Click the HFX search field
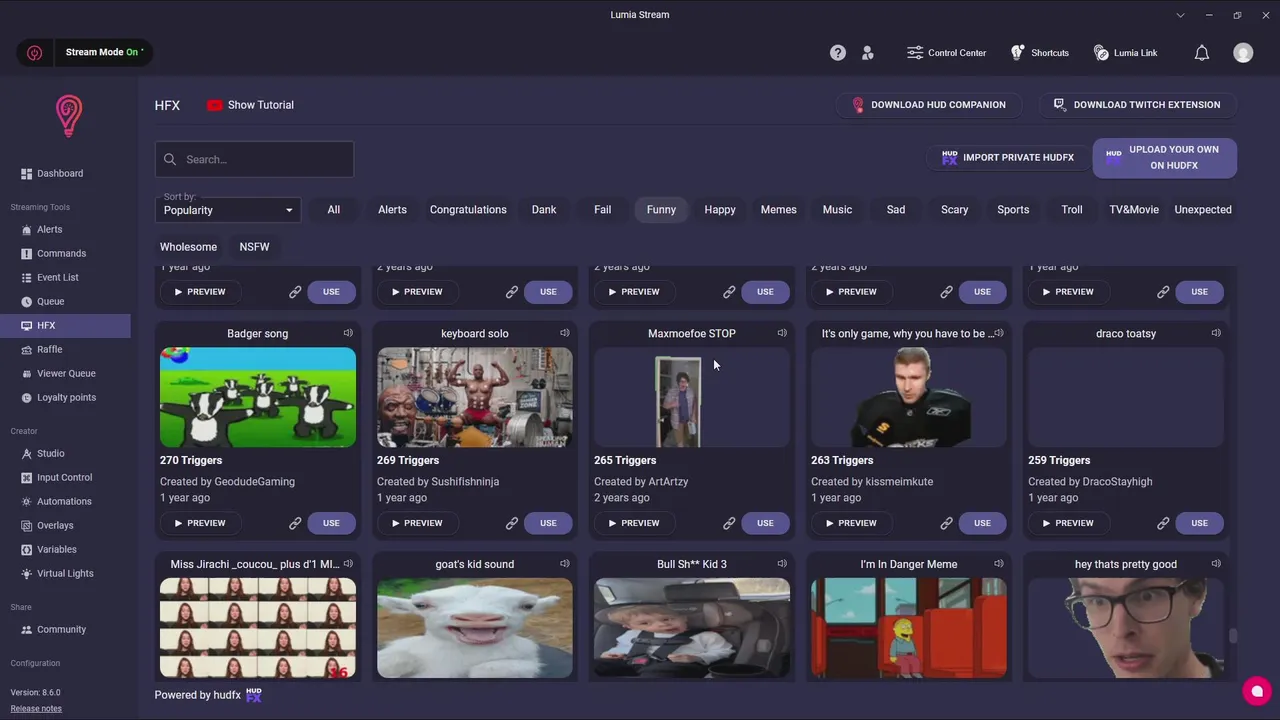Image resolution: width=1280 pixels, height=720 pixels. pyautogui.click(x=254, y=159)
